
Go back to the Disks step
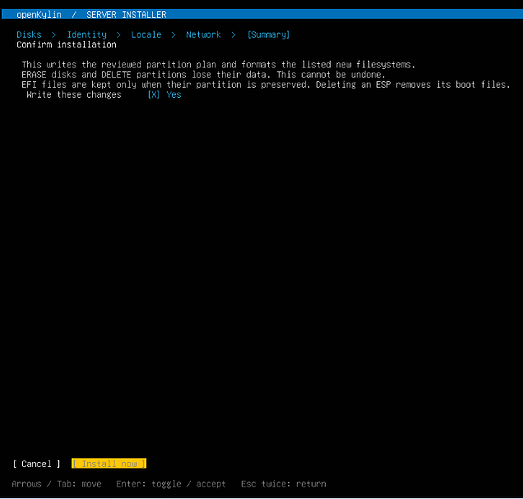click(x=29, y=35)
